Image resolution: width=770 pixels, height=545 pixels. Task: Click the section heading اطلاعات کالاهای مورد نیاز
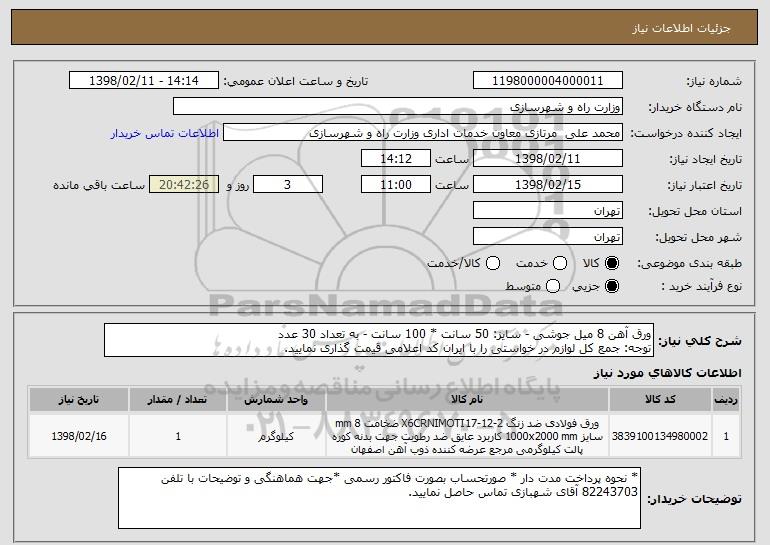(x=668, y=374)
